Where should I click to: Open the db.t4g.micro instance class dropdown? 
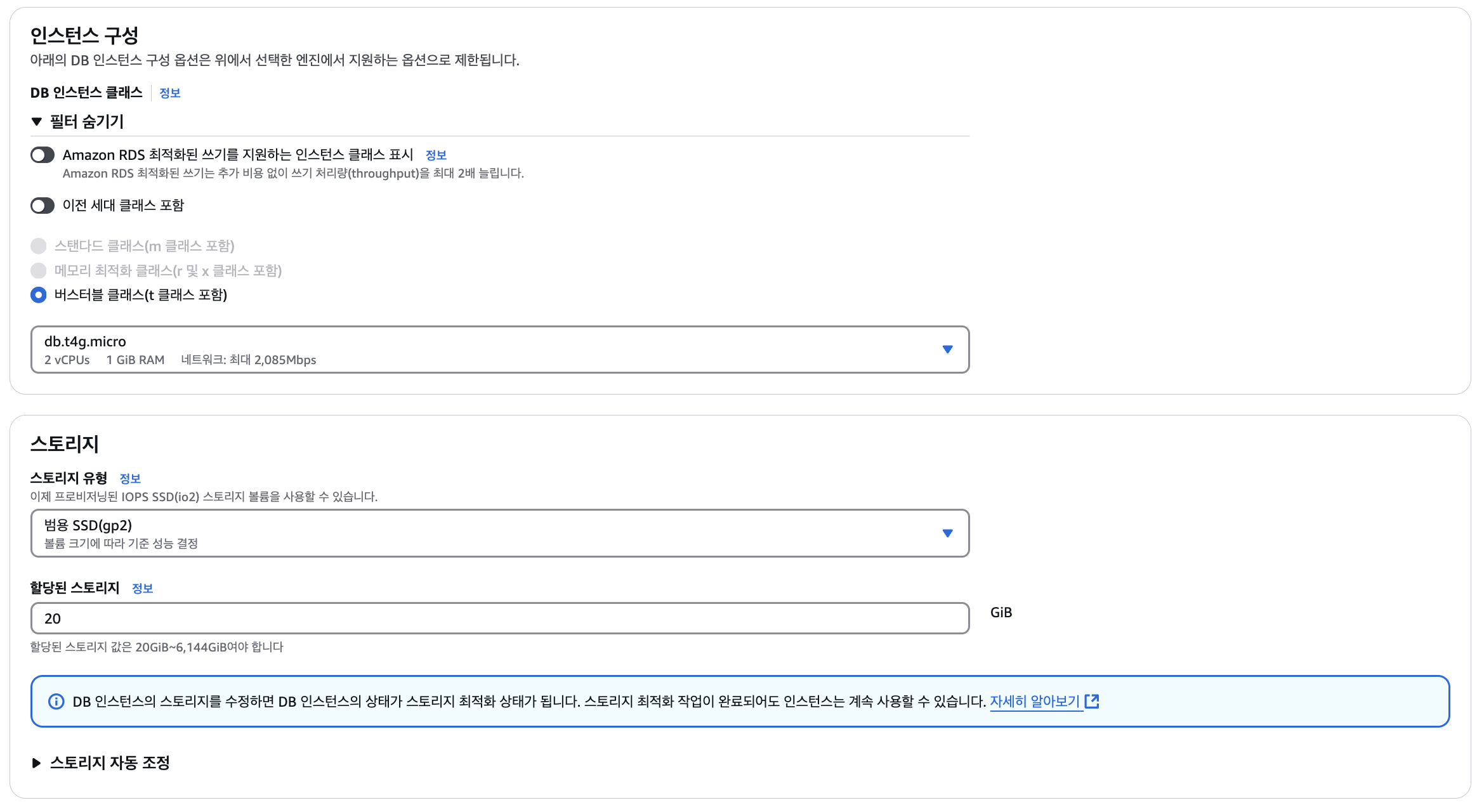pos(499,350)
